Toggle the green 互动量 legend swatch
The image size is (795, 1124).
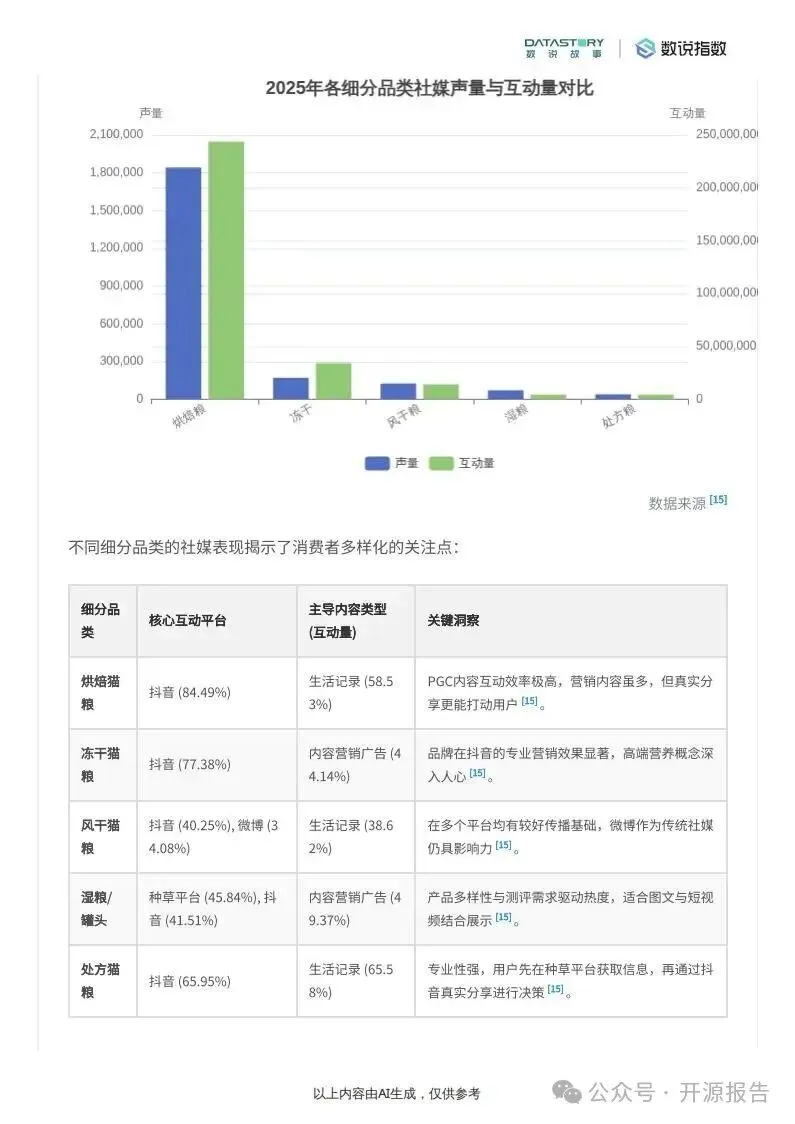point(442,463)
